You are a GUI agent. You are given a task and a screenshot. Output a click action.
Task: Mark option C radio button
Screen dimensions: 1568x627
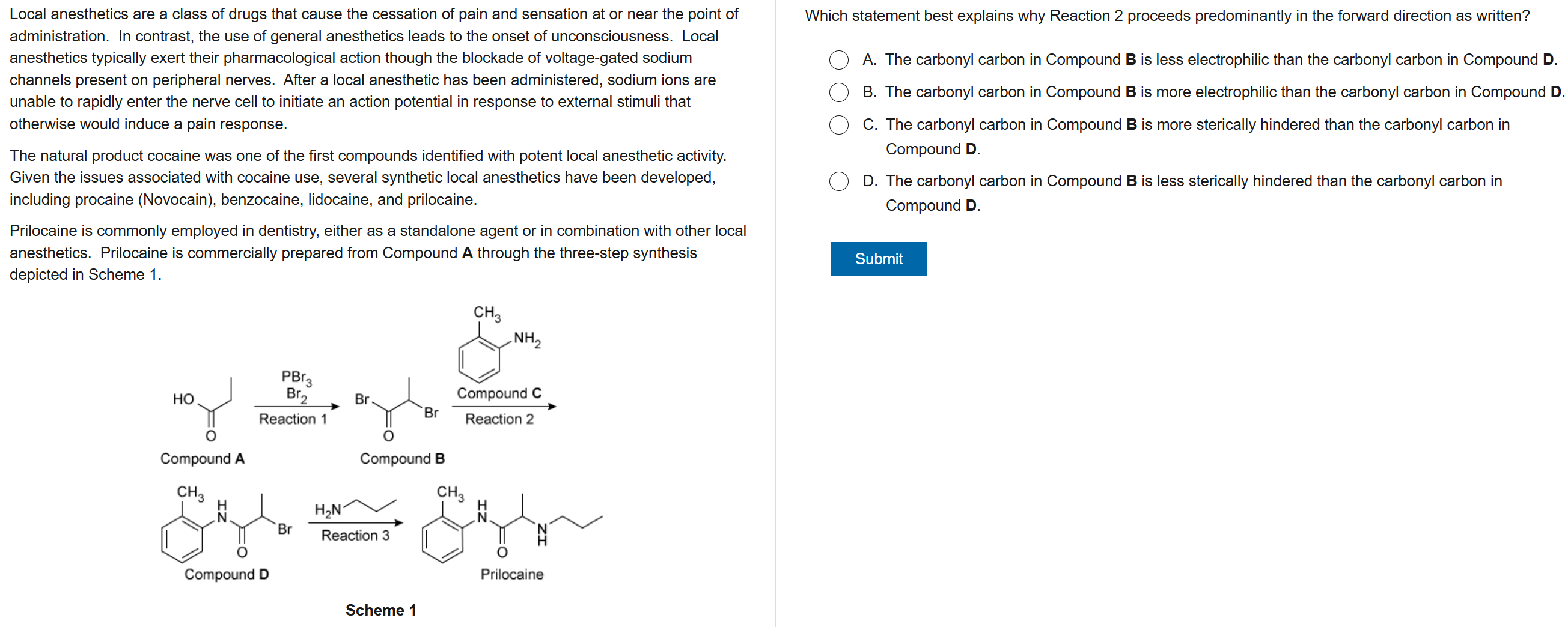(x=838, y=124)
